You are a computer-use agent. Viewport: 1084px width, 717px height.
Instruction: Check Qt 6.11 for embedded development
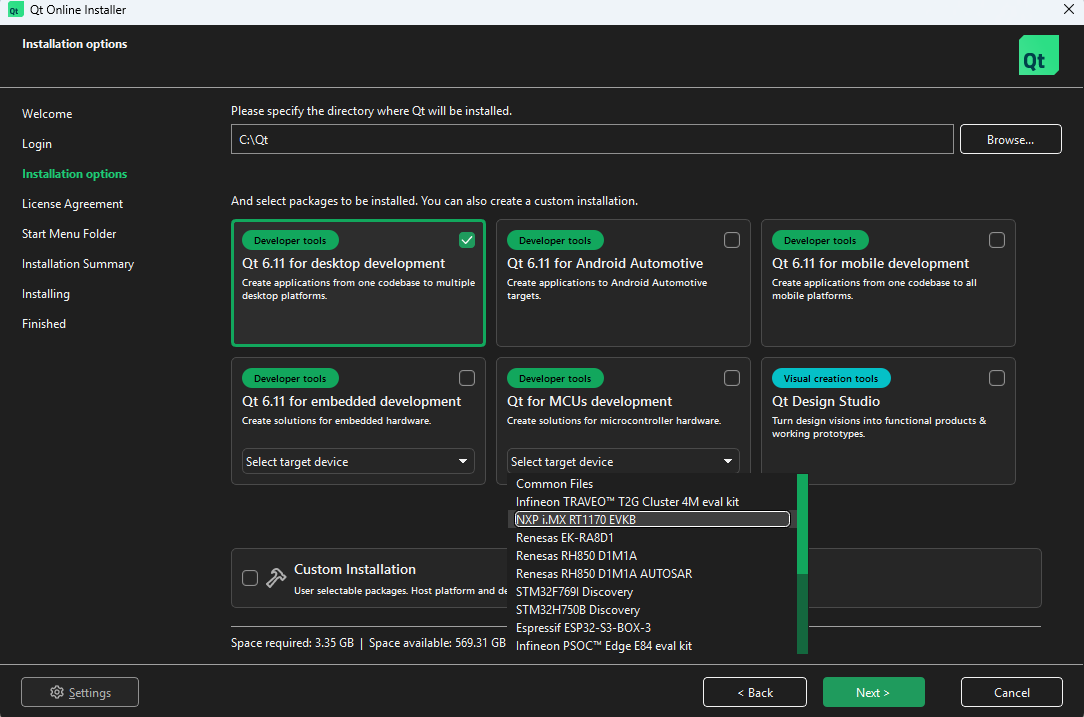[467, 378]
